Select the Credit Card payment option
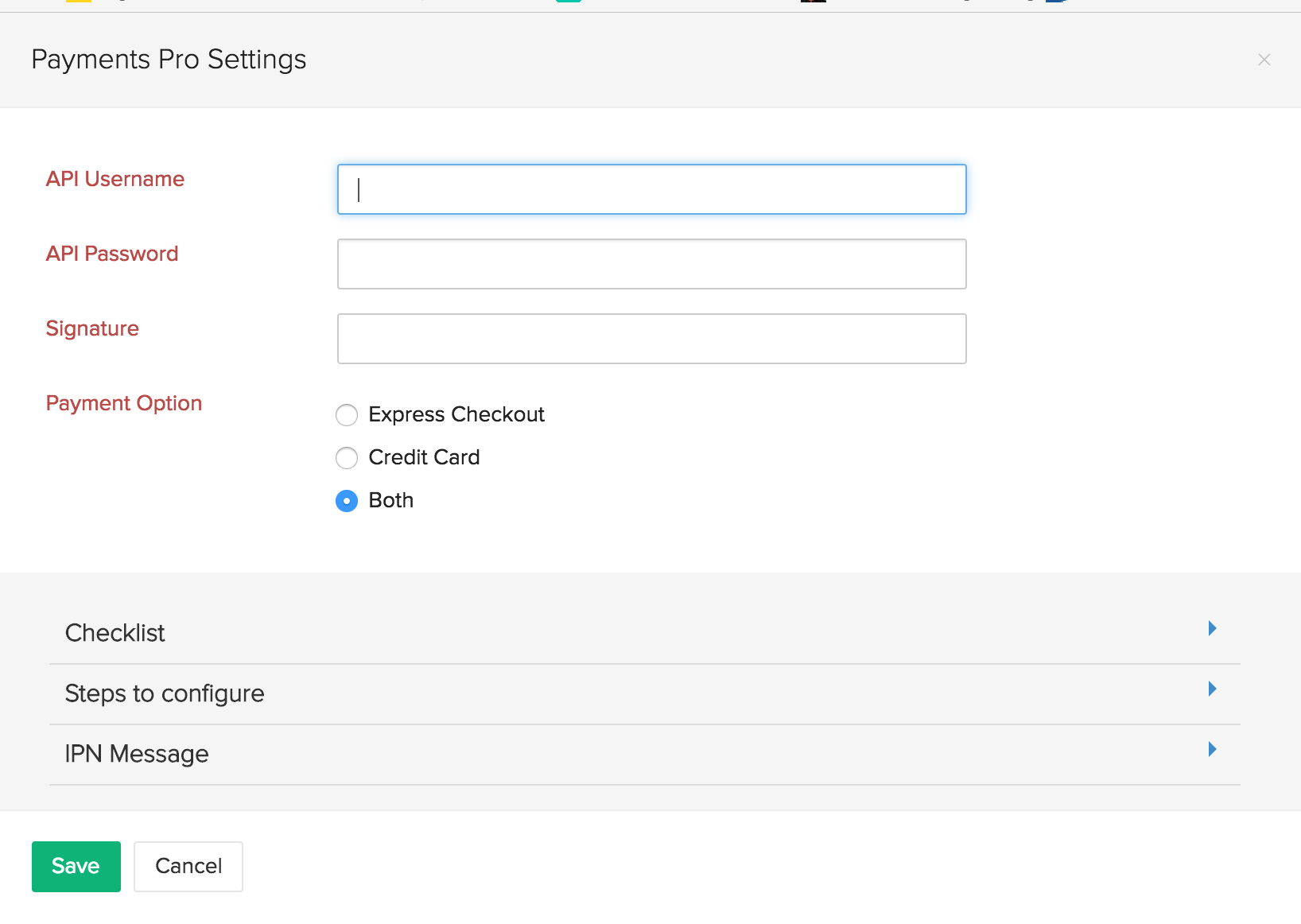The width and height of the screenshot is (1301, 924). [x=347, y=458]
